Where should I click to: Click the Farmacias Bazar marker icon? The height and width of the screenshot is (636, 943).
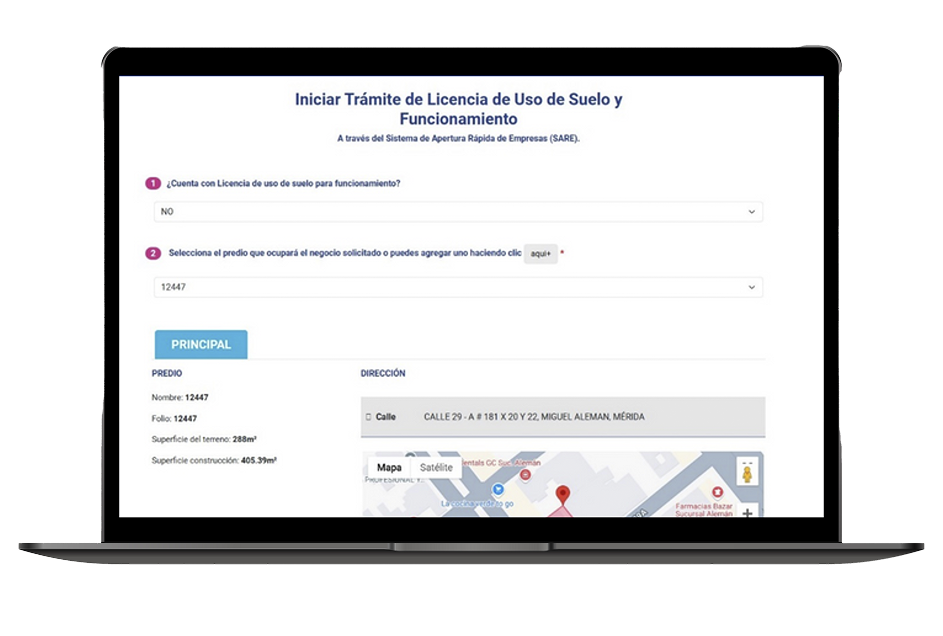716,492
